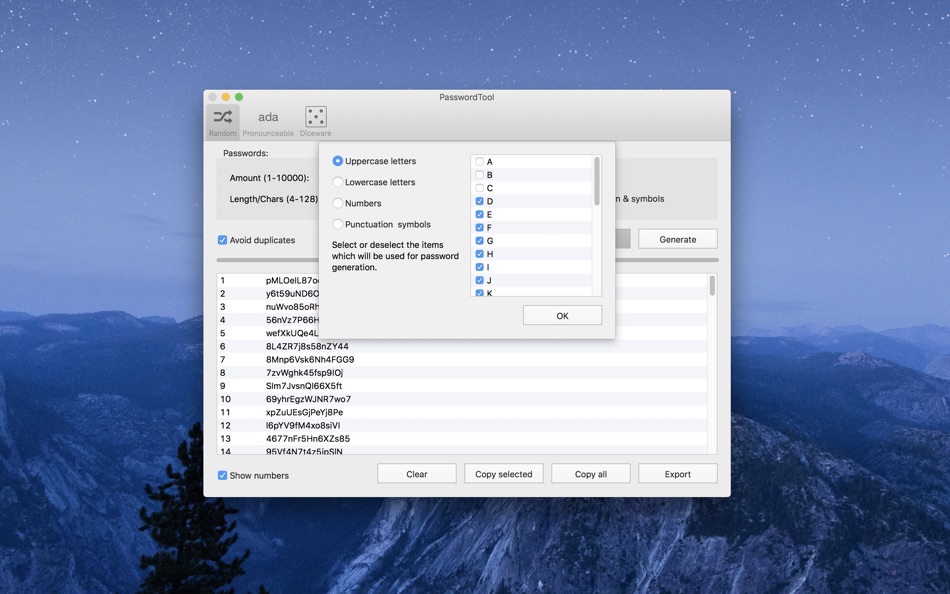Select password row 69yhrEgzWJNR7wo7
Image resolution: width=950 pixels, height=594 pixels.
tap(462, 399)
